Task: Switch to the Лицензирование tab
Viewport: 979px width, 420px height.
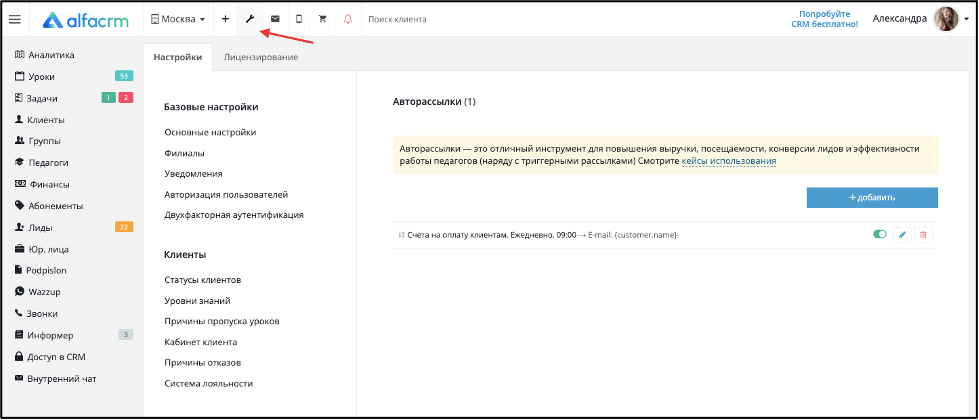Action: coord(260,57)
